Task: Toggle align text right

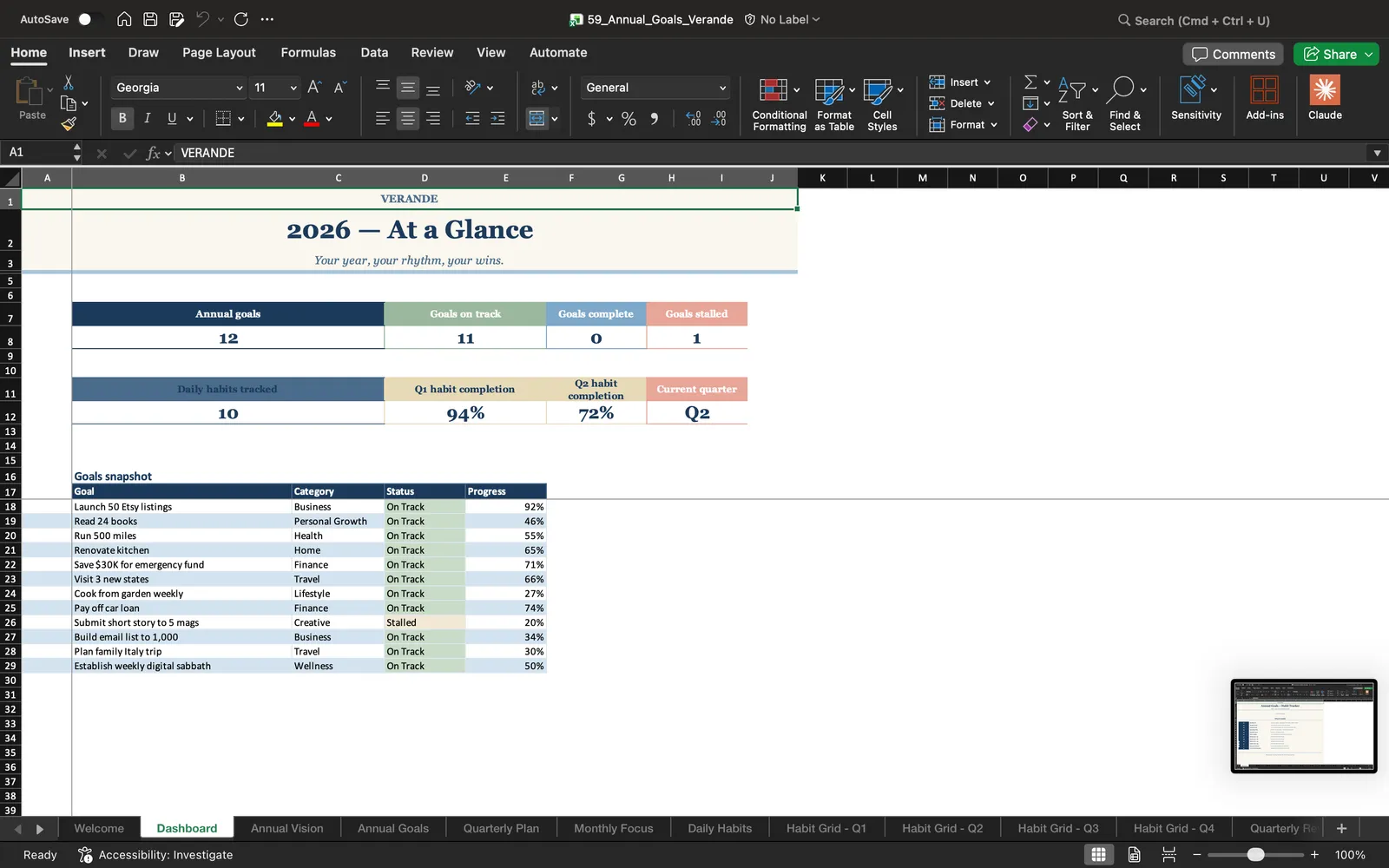Action: (x=433, y=119)
